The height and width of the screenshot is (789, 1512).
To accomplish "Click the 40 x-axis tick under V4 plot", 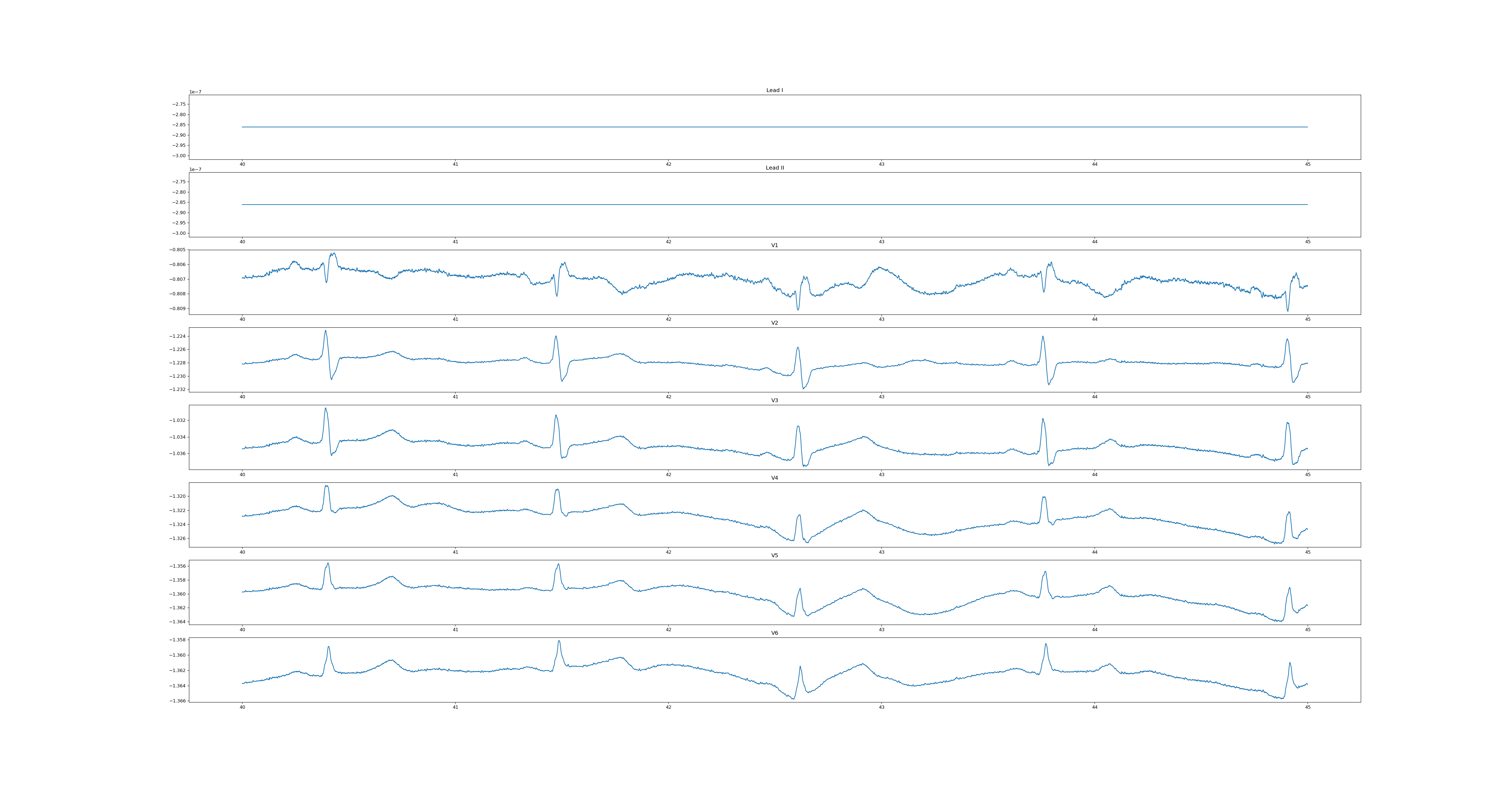I will pos(242,552).
